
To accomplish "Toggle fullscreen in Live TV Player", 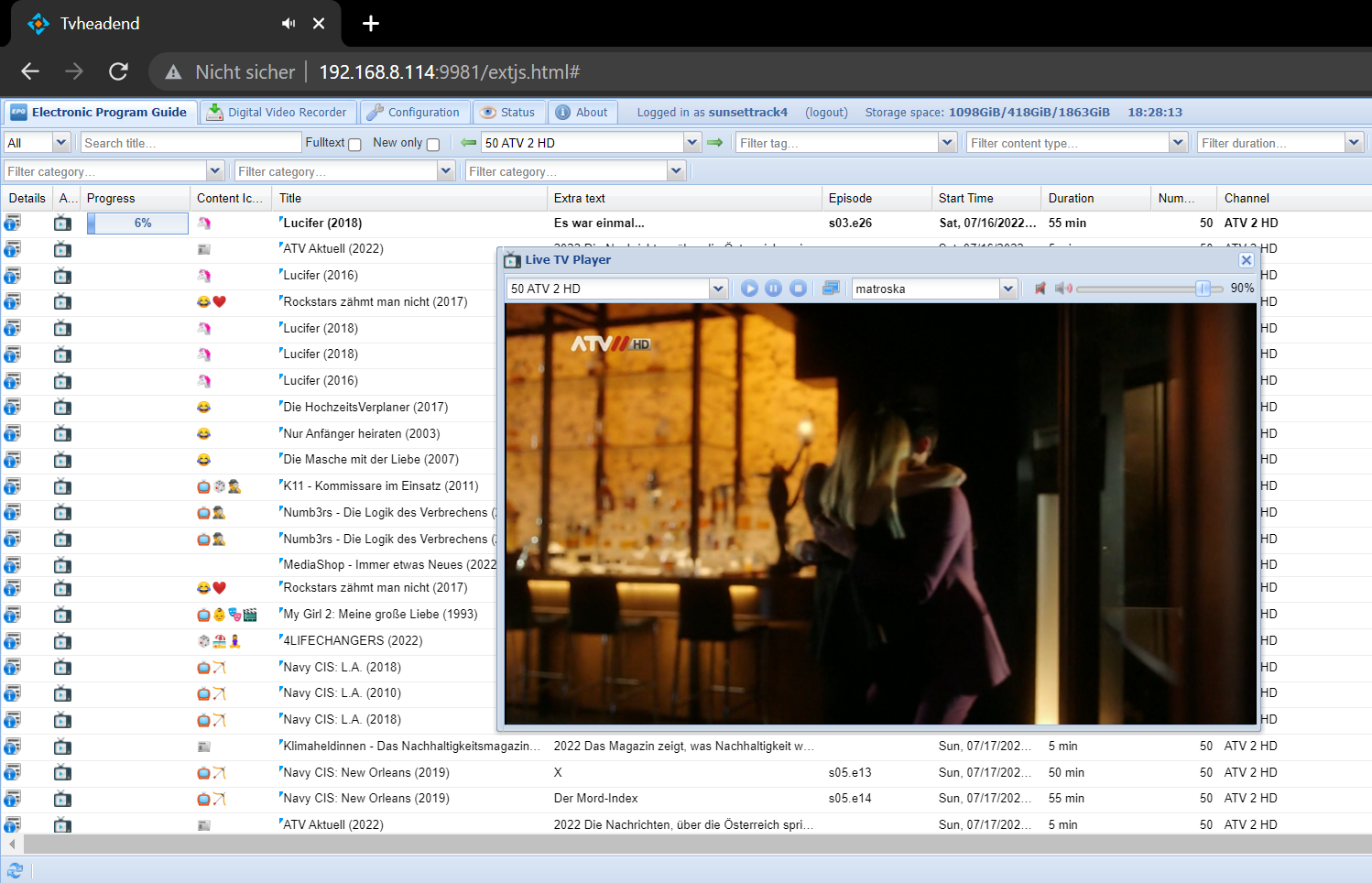I will pos(831,289).
